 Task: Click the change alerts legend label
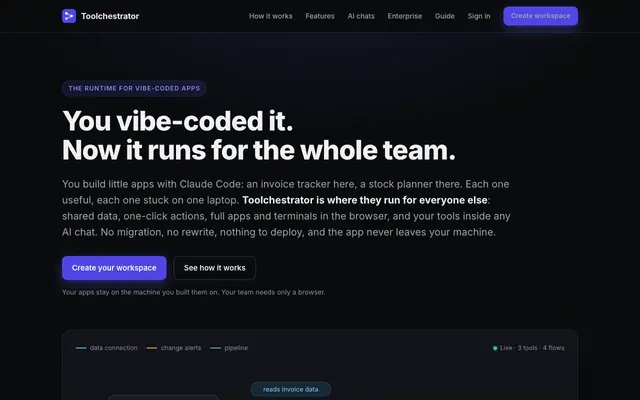181,348
